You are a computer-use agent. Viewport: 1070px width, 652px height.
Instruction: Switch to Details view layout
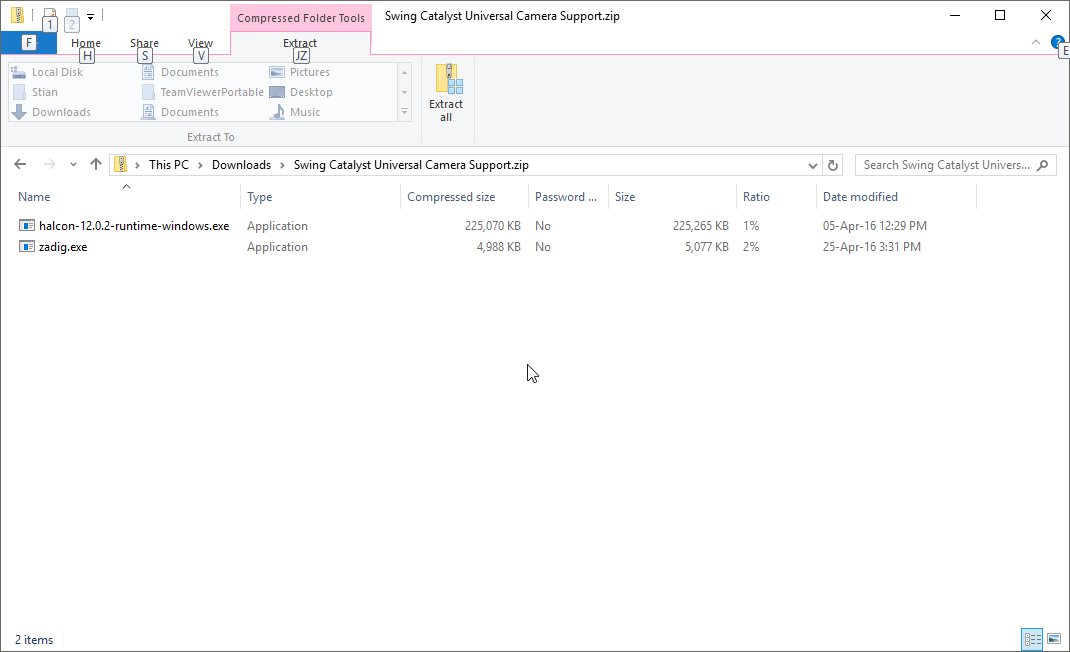[1032, 640]
